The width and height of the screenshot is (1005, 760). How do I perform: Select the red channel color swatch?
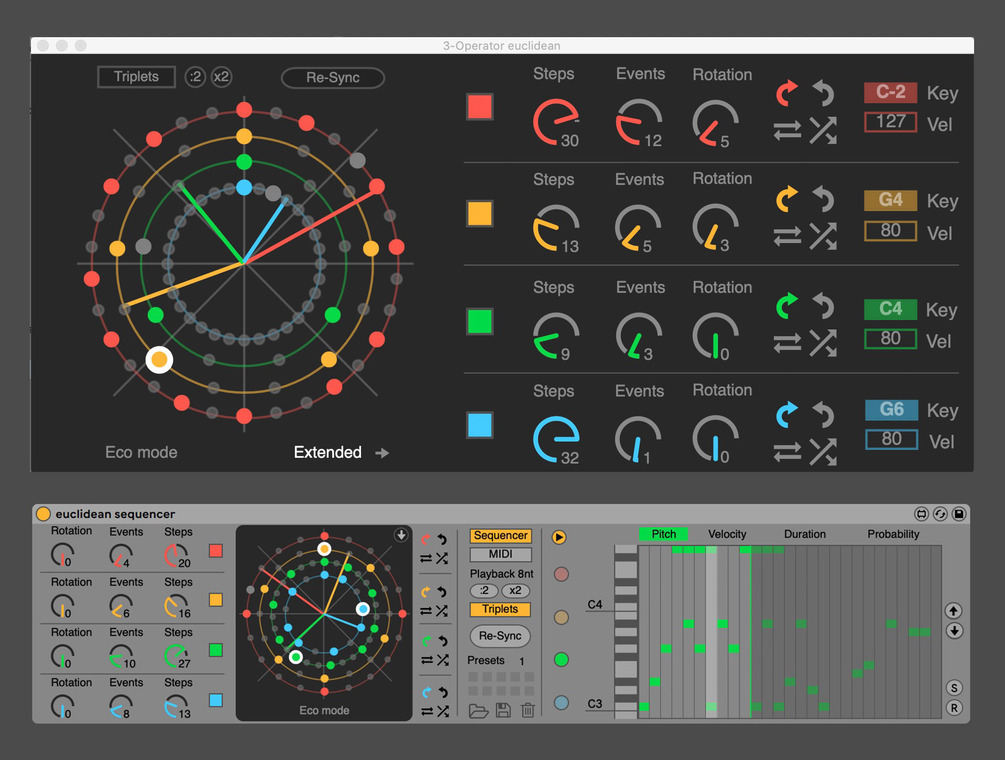tap(480, 106)
